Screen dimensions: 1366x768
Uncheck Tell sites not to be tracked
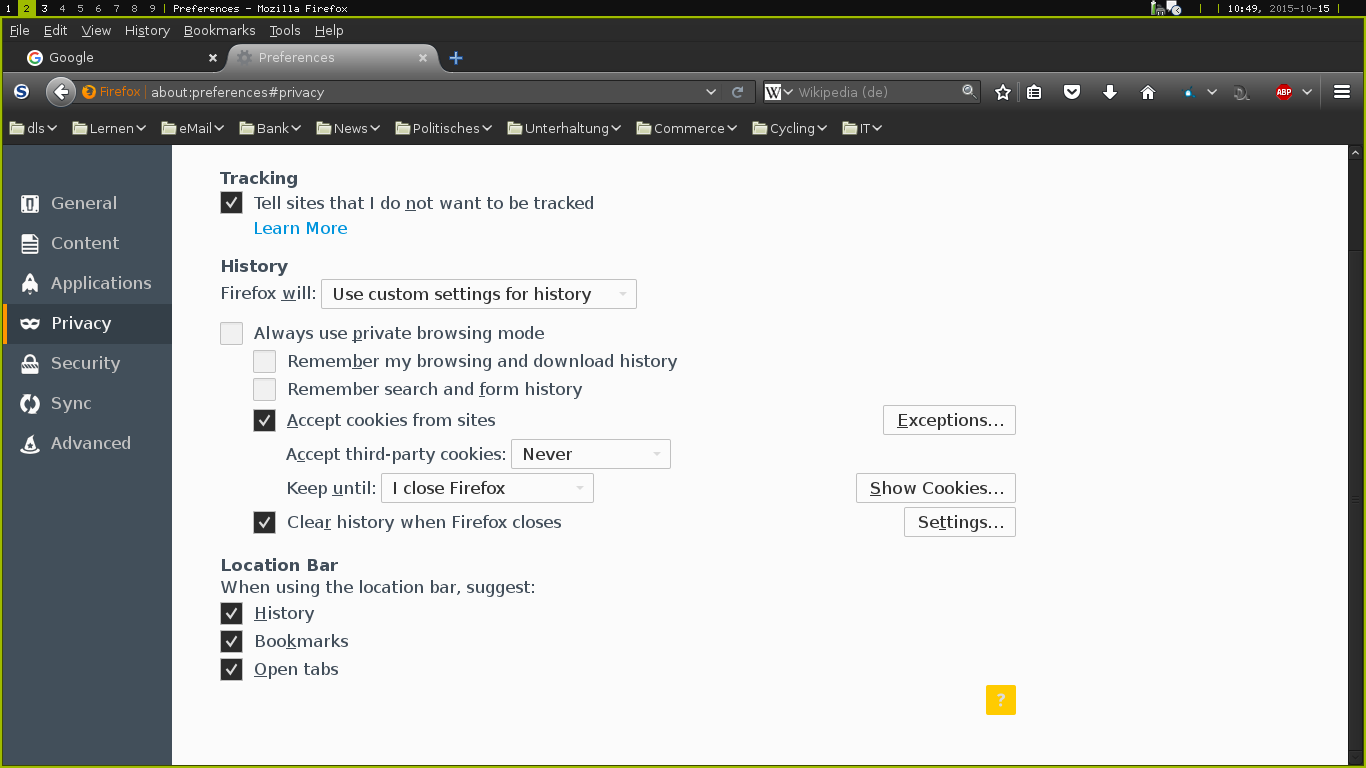tap(232, 203)
